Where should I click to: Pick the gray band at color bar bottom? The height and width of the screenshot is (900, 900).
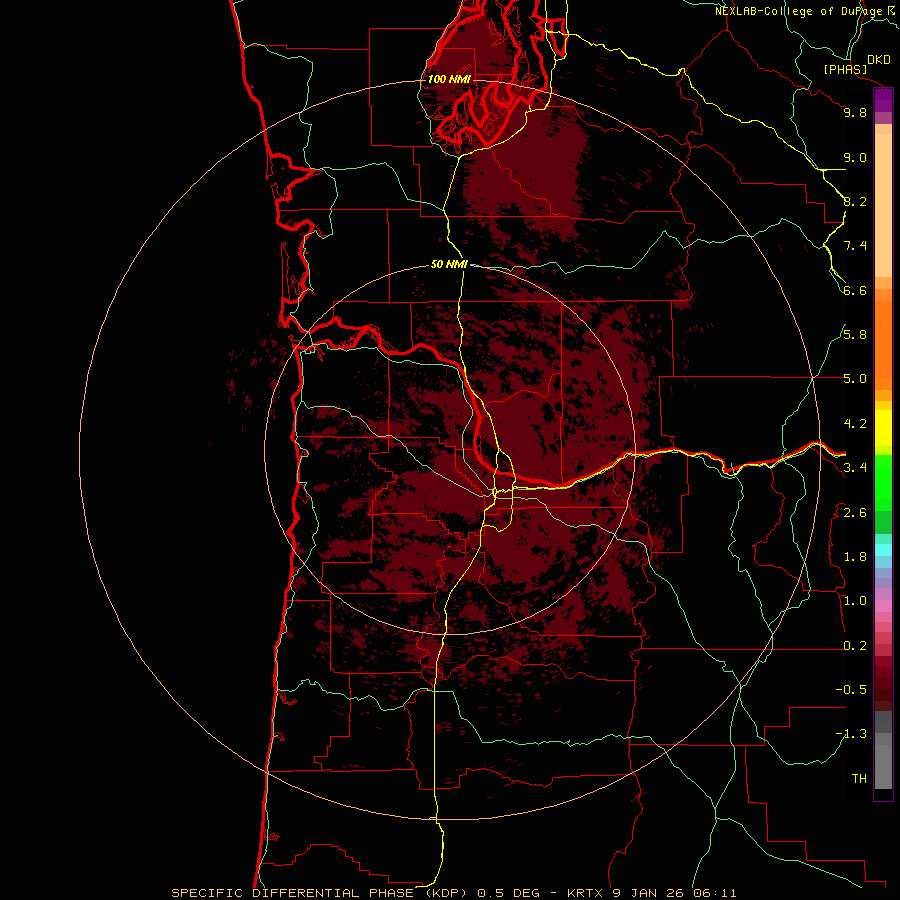[x=883, y=763]
